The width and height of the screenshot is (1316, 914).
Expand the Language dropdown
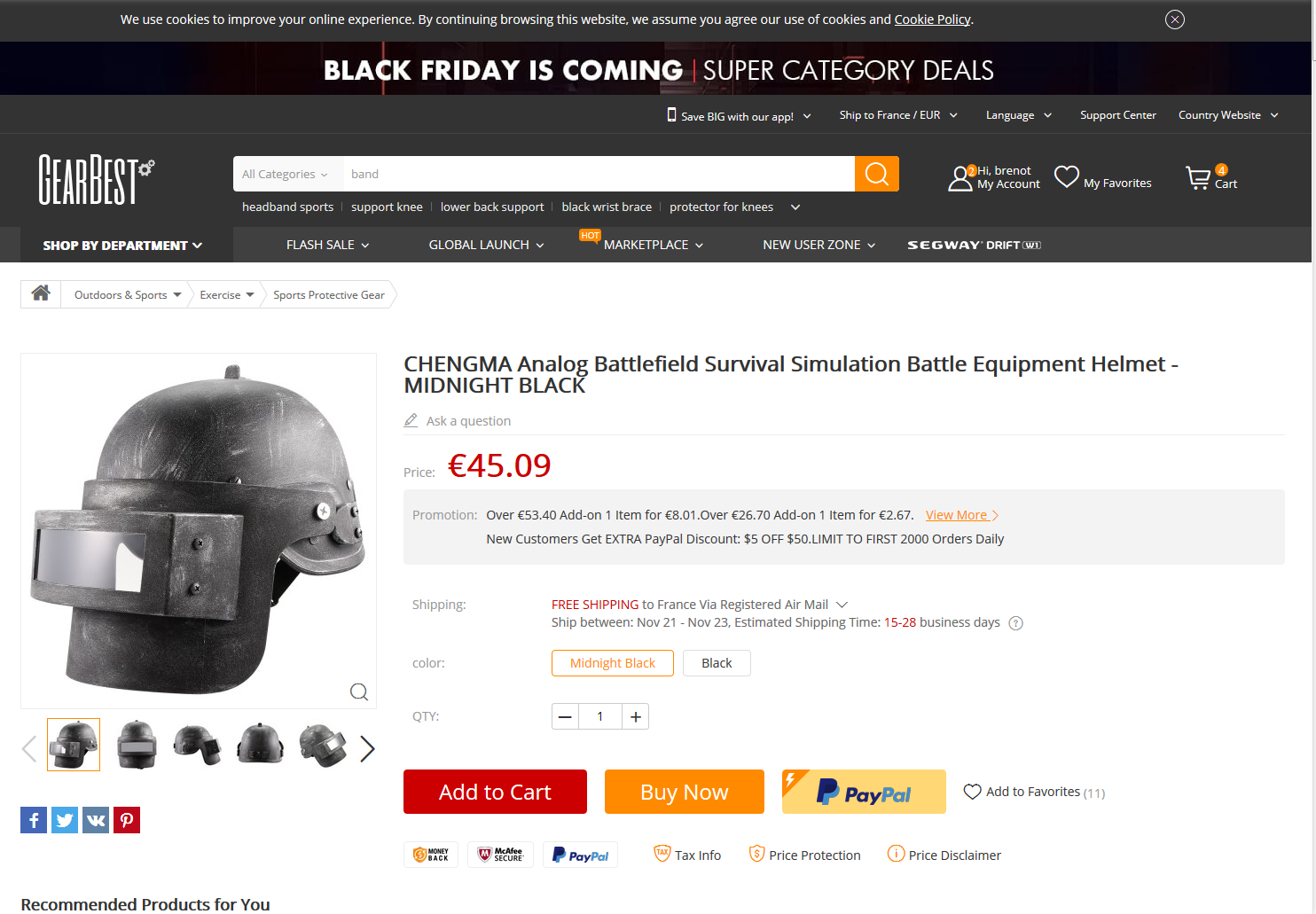(x=1019, y=115)
